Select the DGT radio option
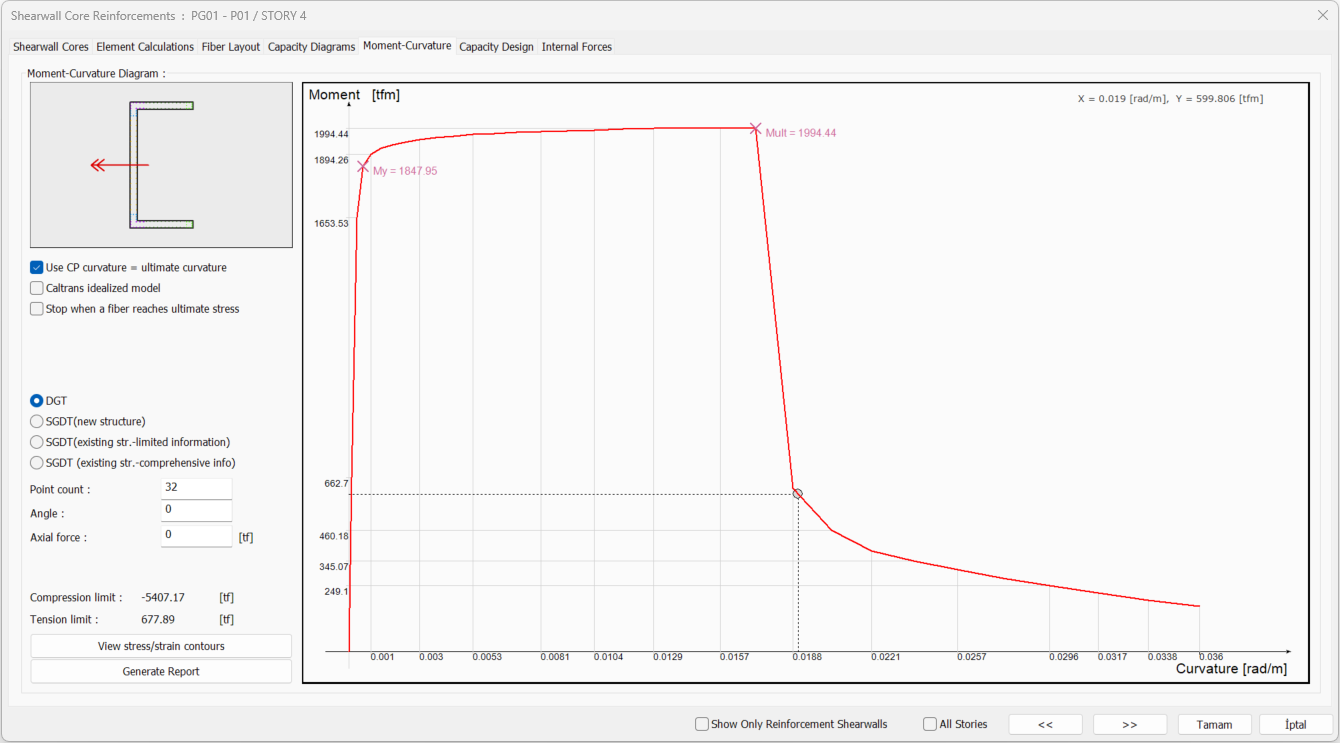 click(x=37, y=401)
